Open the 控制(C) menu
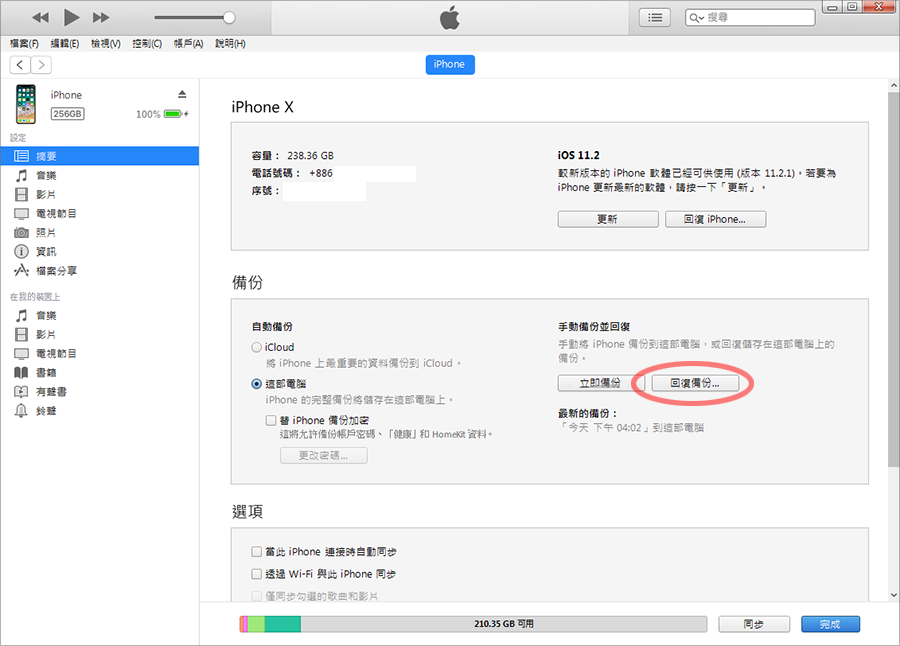 (147, 44)
